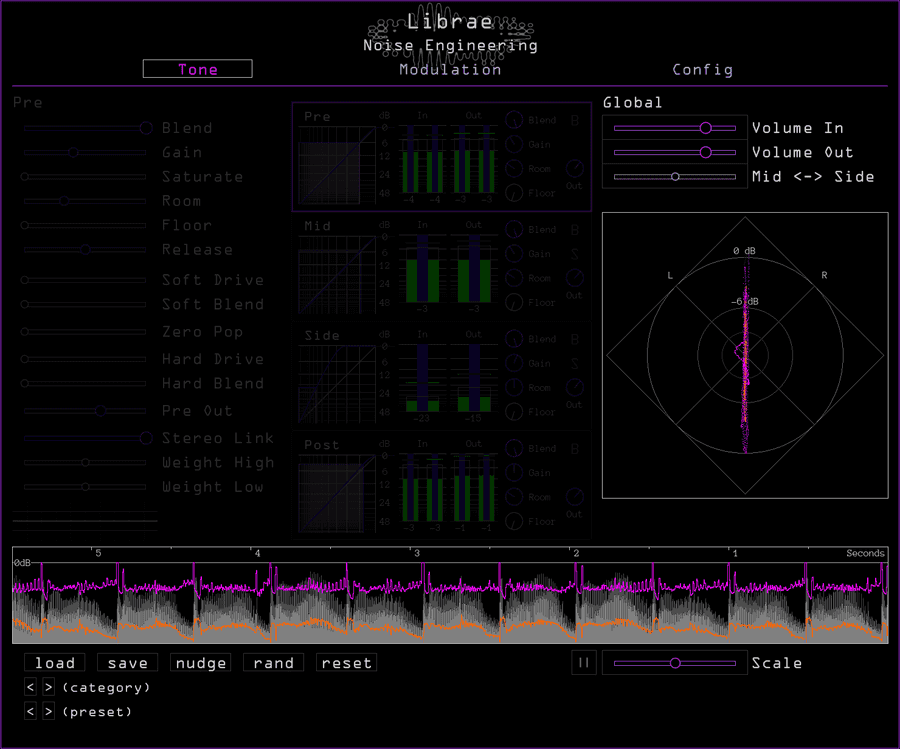Toggle the Pre section B bypass
Image resolution: width=900 pixels, height=749 pixels.
click(x=575, y=121)
